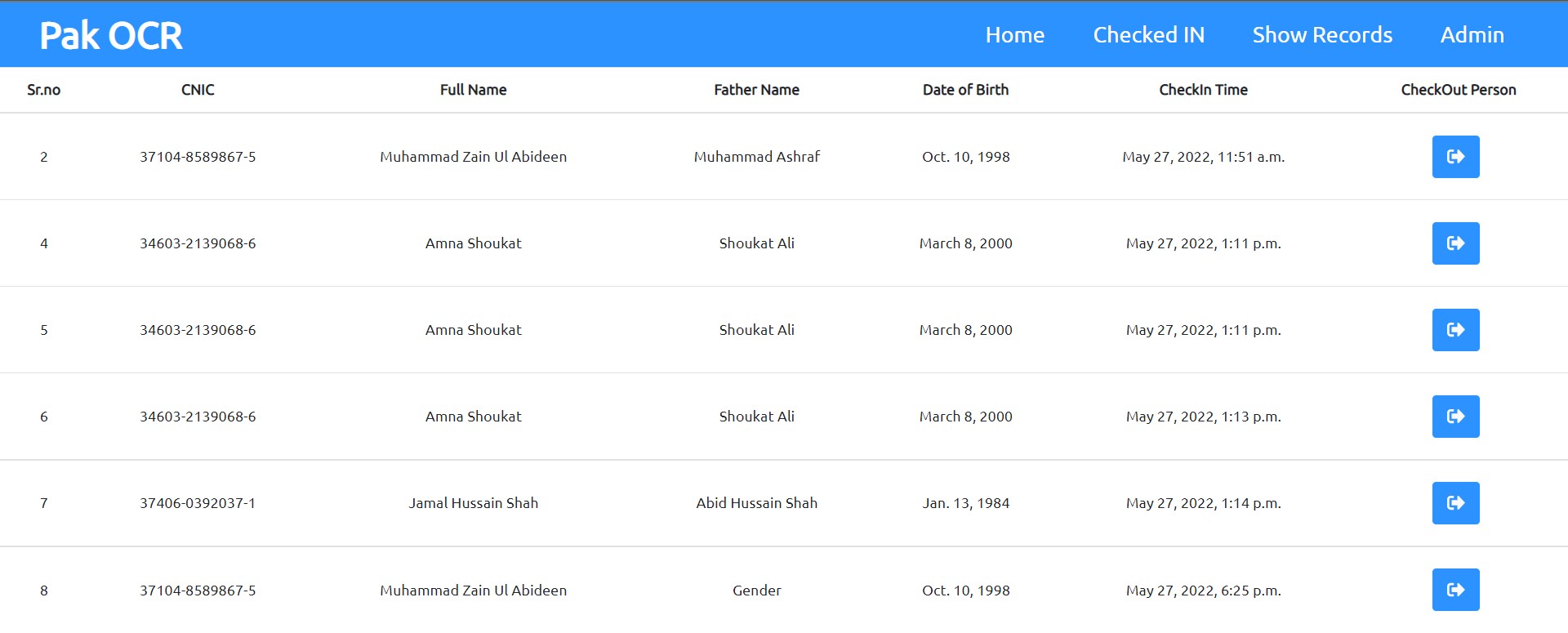
Task: Select the 'May 27, 2022, 6:25 p.m.' cell
Action: (1203, 591)
